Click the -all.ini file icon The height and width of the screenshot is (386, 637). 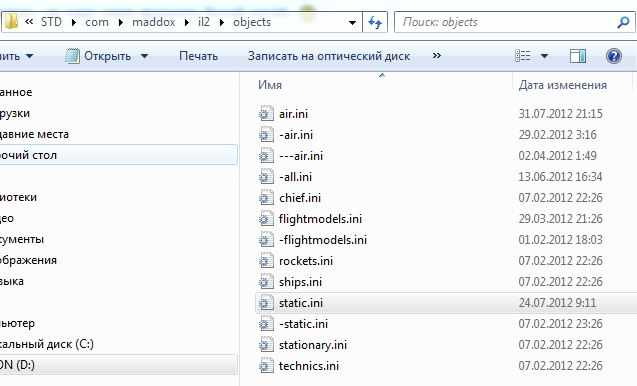click(x=266, y=177)
